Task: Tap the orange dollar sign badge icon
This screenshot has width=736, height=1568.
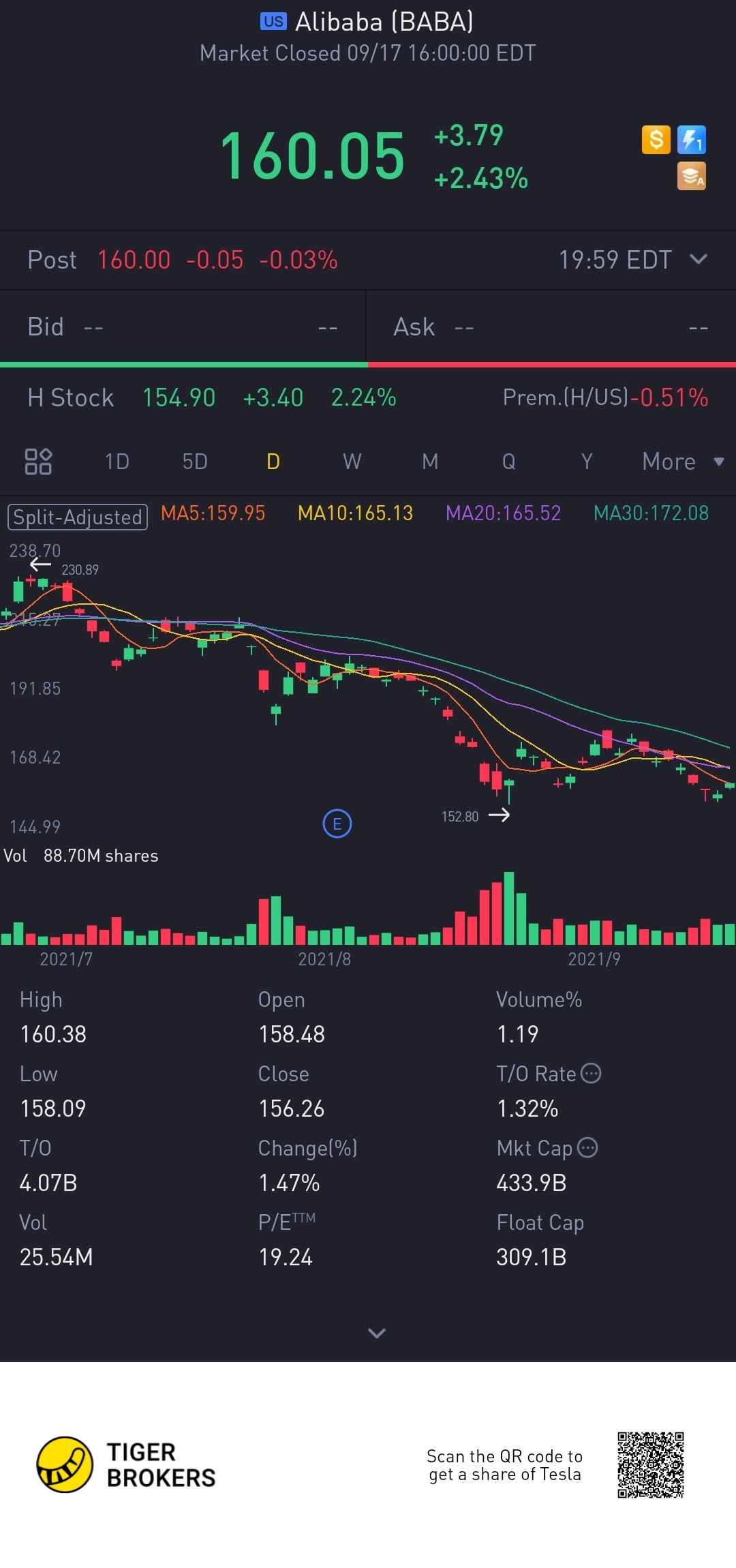Action: (x=656, y=140)
